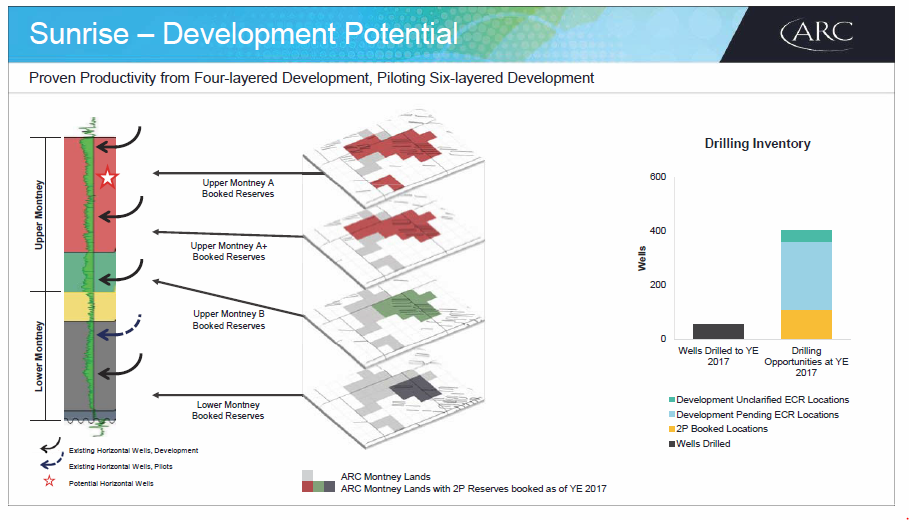Screen dimensions: 909x520
Task: Click the teal Development Unclarified ECR legend swatch
Action: [672, 399]
